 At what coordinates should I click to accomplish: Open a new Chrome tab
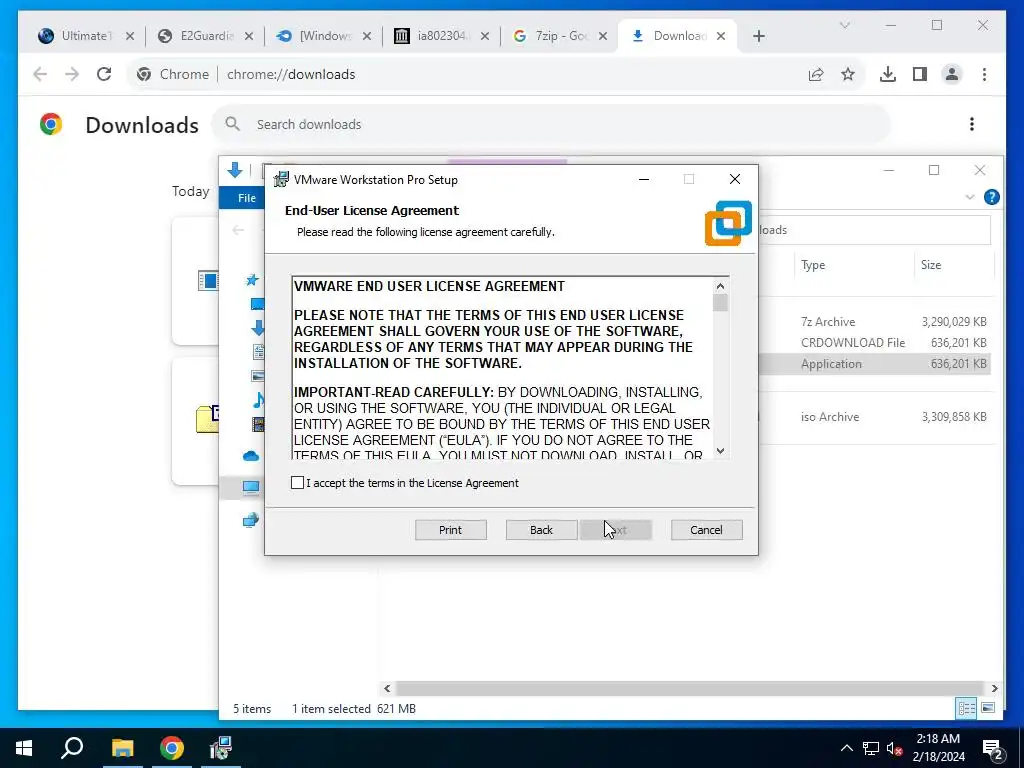(759, 36)
